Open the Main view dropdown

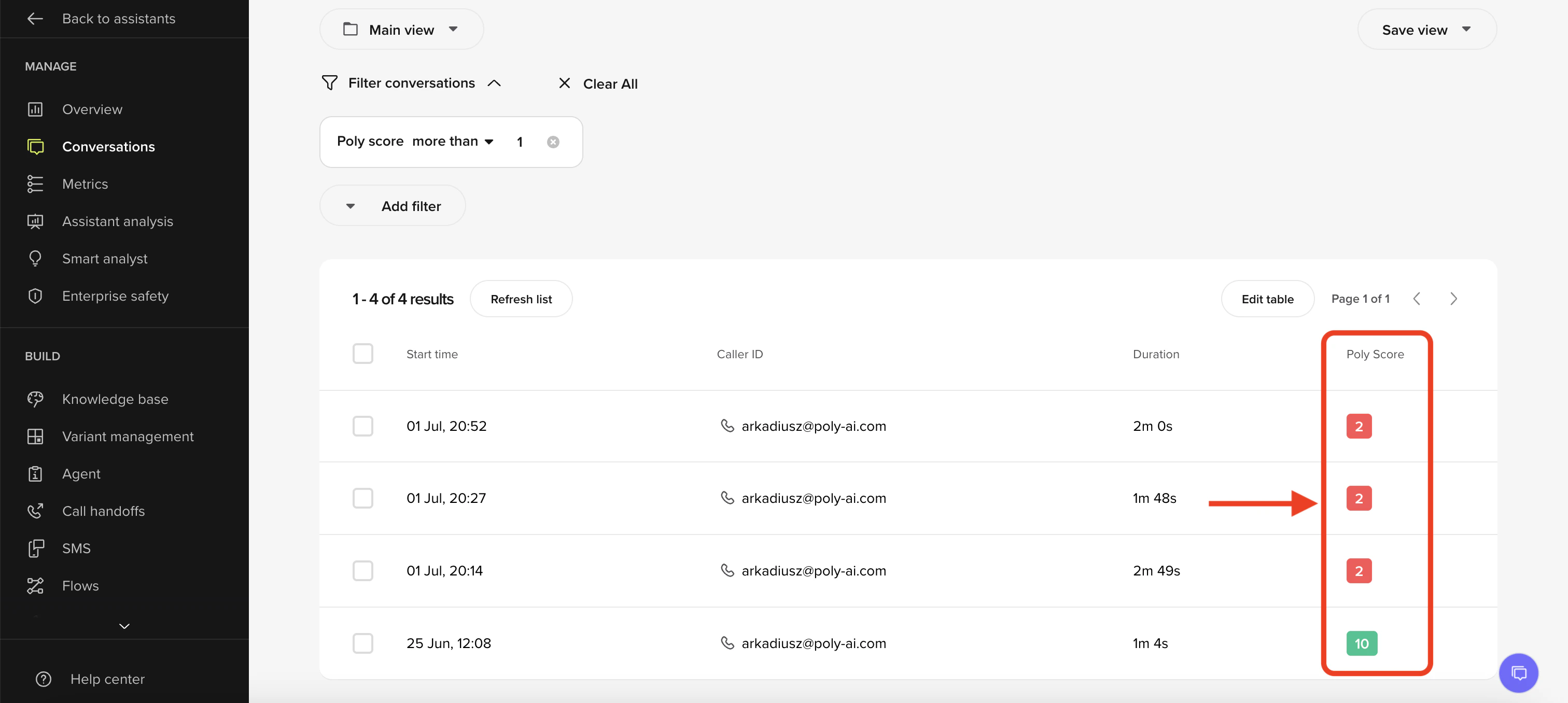pyautogui.click(x=401, y=30)
